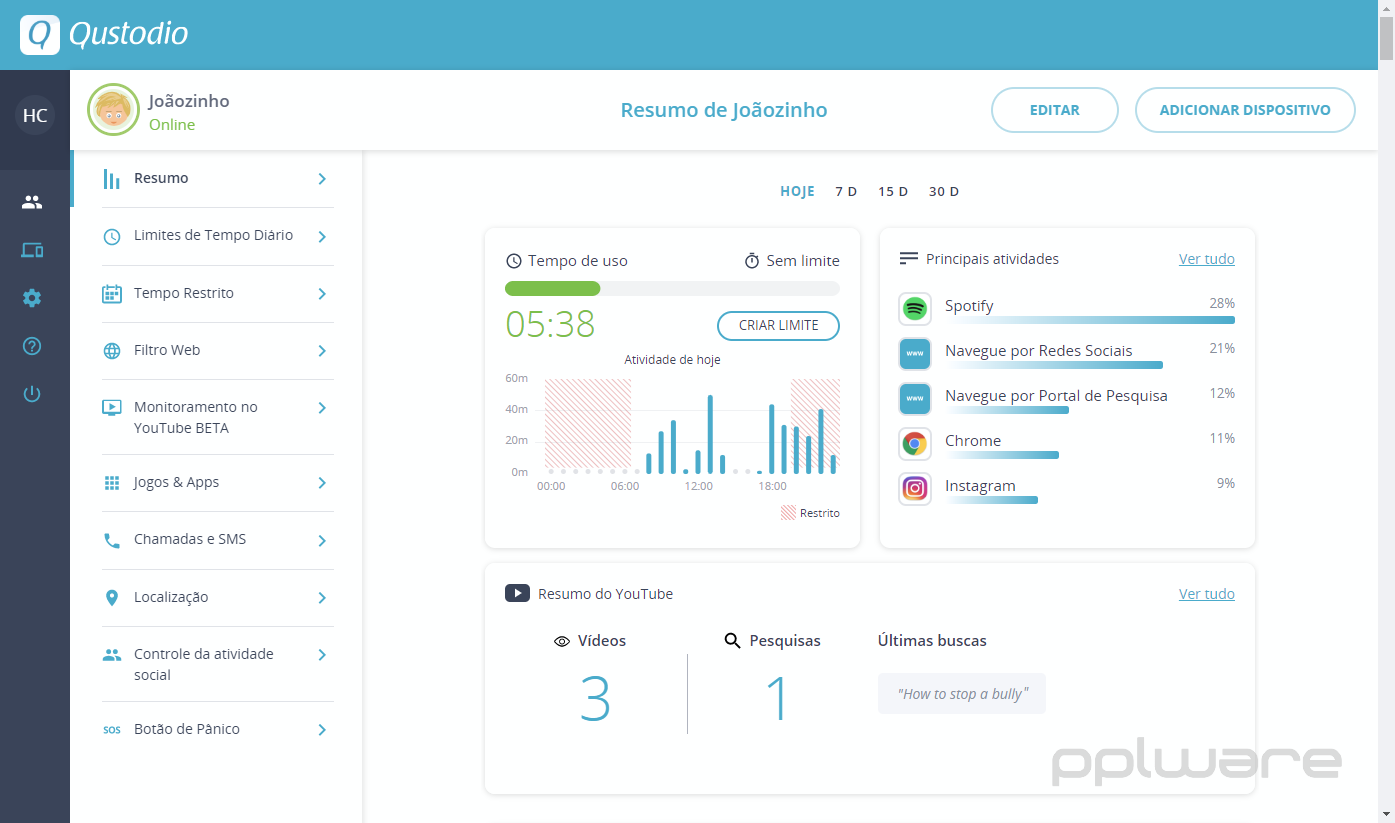Click the ADICIONAR DISPOSITIVO button
This screenshot has height=823, width=1395.
coord(1244,110)
